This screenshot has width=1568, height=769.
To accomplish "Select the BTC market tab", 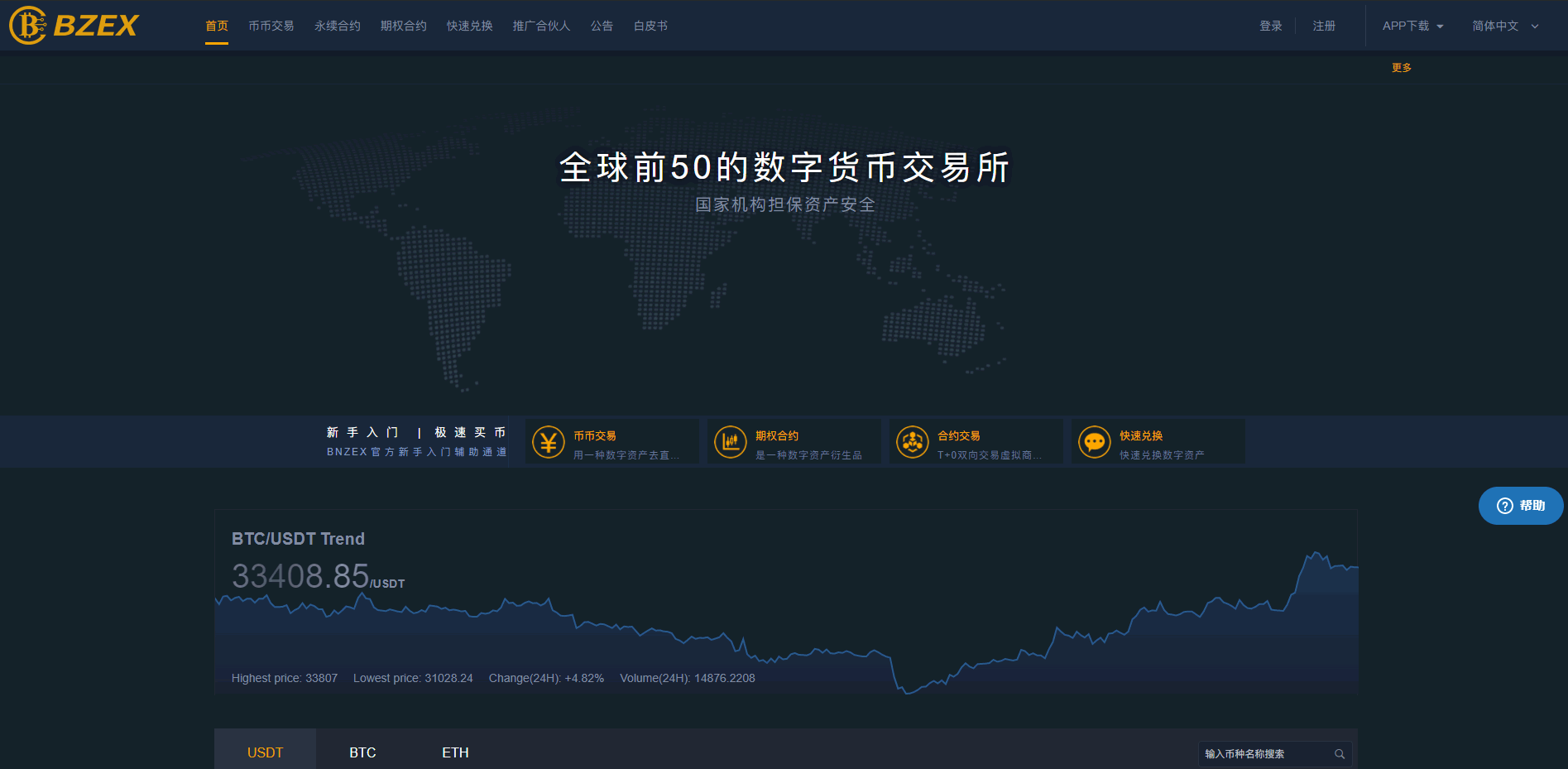I will tap(362, 752).
